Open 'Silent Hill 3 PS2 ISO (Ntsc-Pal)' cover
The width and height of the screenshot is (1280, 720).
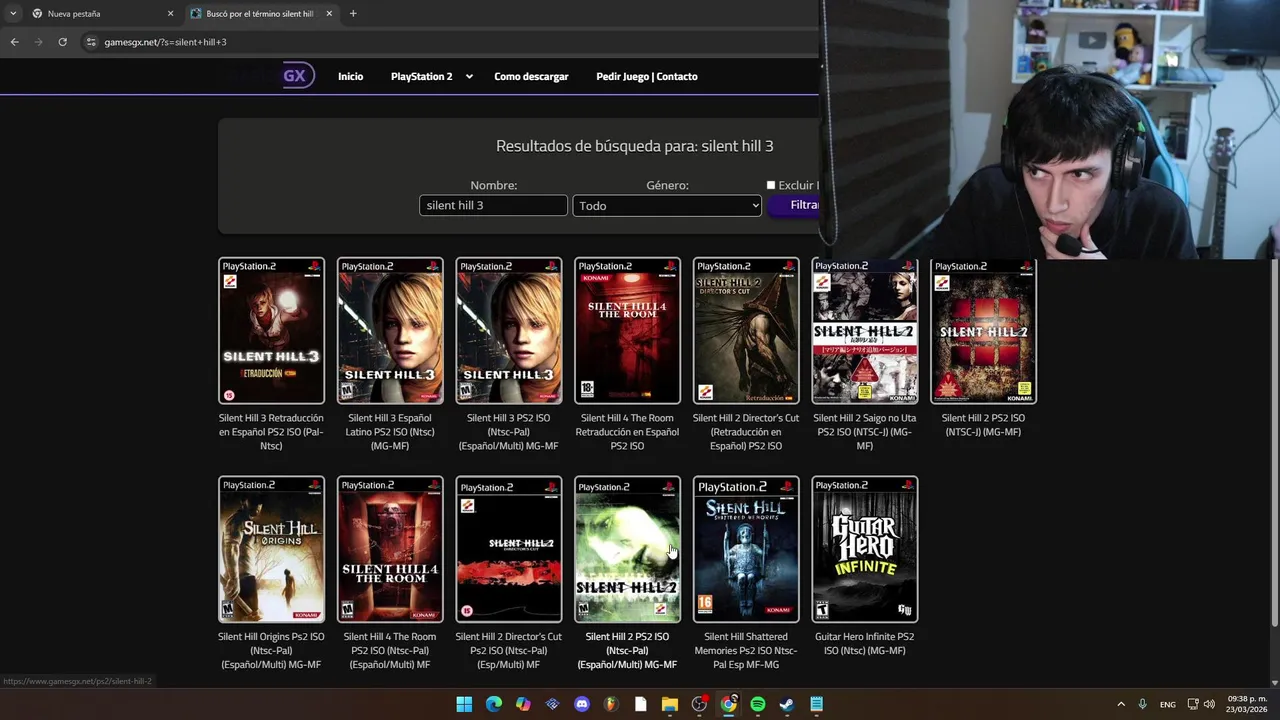509,331
